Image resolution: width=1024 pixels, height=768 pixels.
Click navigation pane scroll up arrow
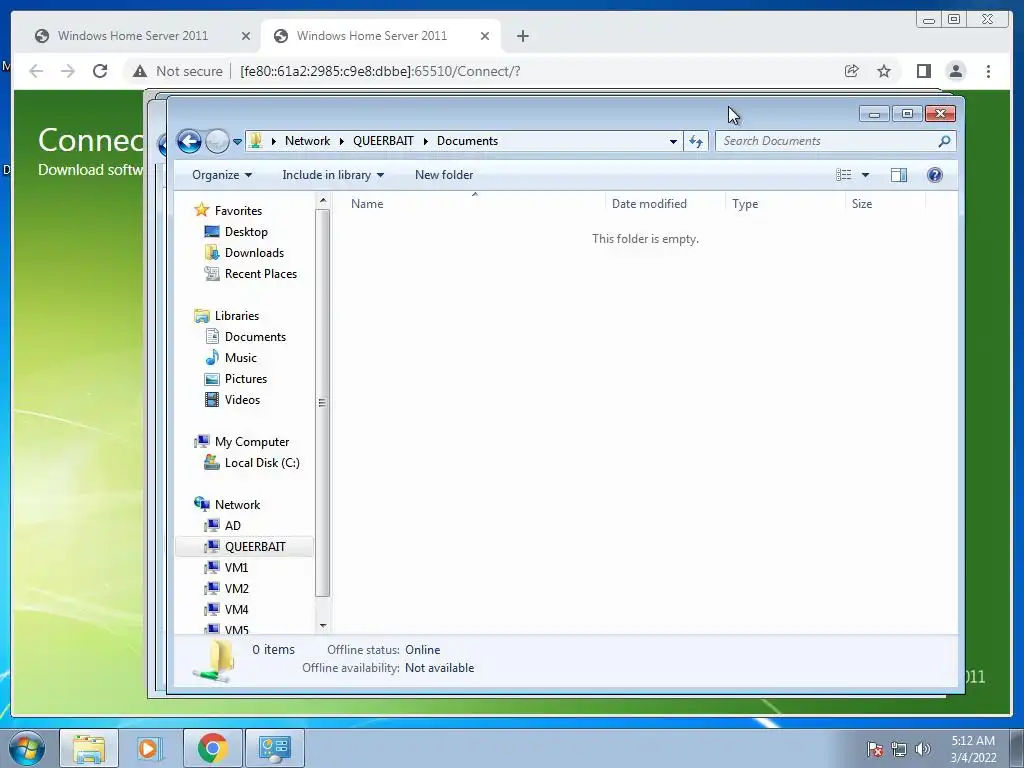tap(323, 200)
